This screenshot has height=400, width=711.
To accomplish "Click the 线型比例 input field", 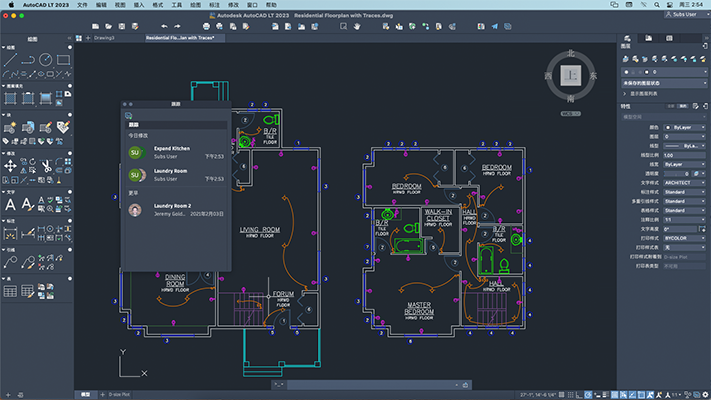I will tap(683, 155).
